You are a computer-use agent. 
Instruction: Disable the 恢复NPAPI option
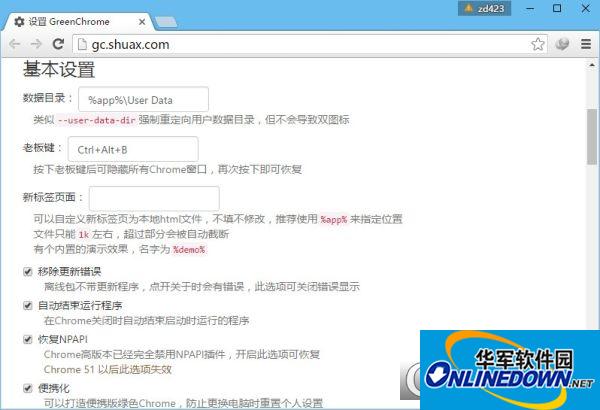[x=28, y=339]
